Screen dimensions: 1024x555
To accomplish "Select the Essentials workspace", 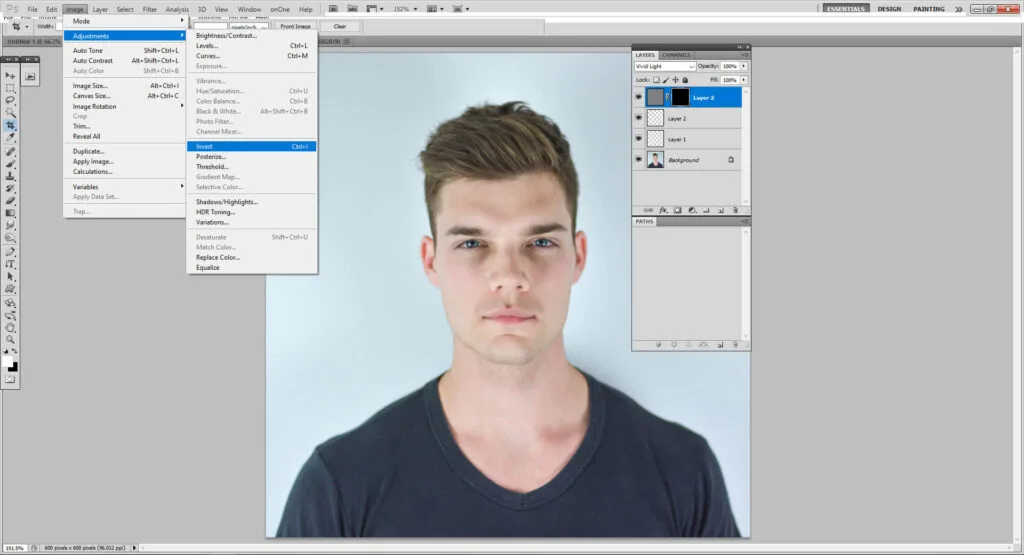I will (846, 9).
